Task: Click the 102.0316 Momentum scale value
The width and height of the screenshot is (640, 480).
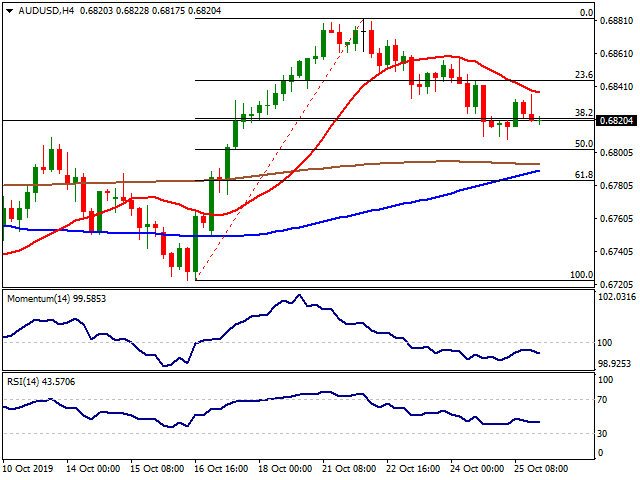Action: [x=617, y=297]
